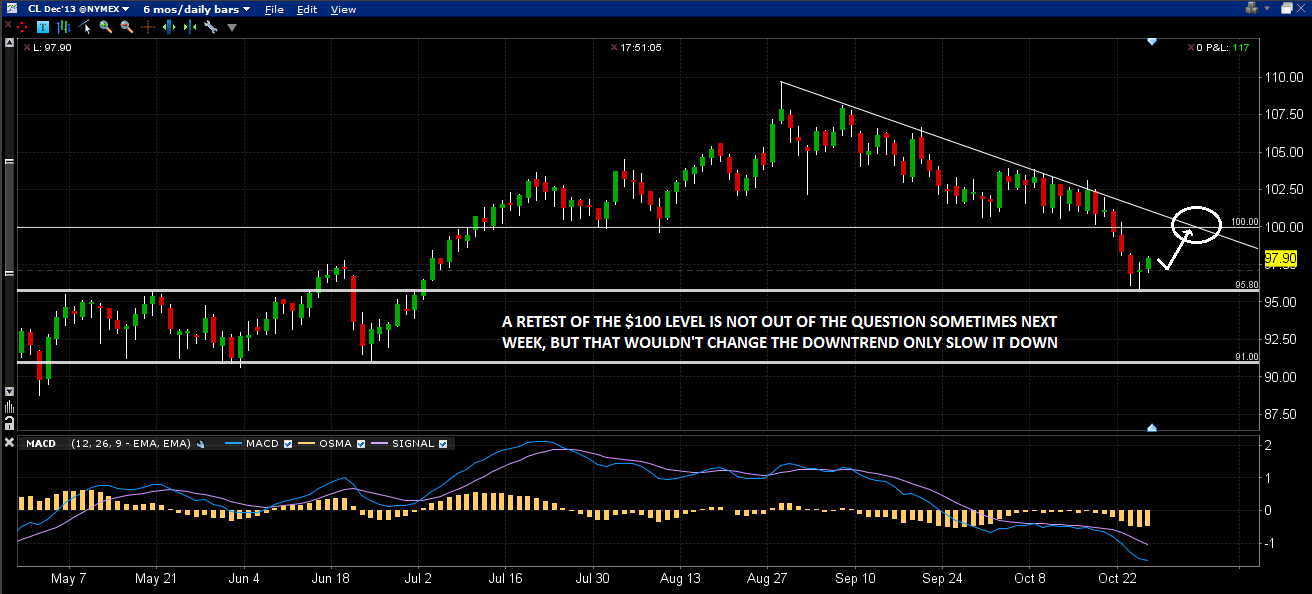Click the zoom out magnifier
The image size is (1312, 594).
coord(127,27)
